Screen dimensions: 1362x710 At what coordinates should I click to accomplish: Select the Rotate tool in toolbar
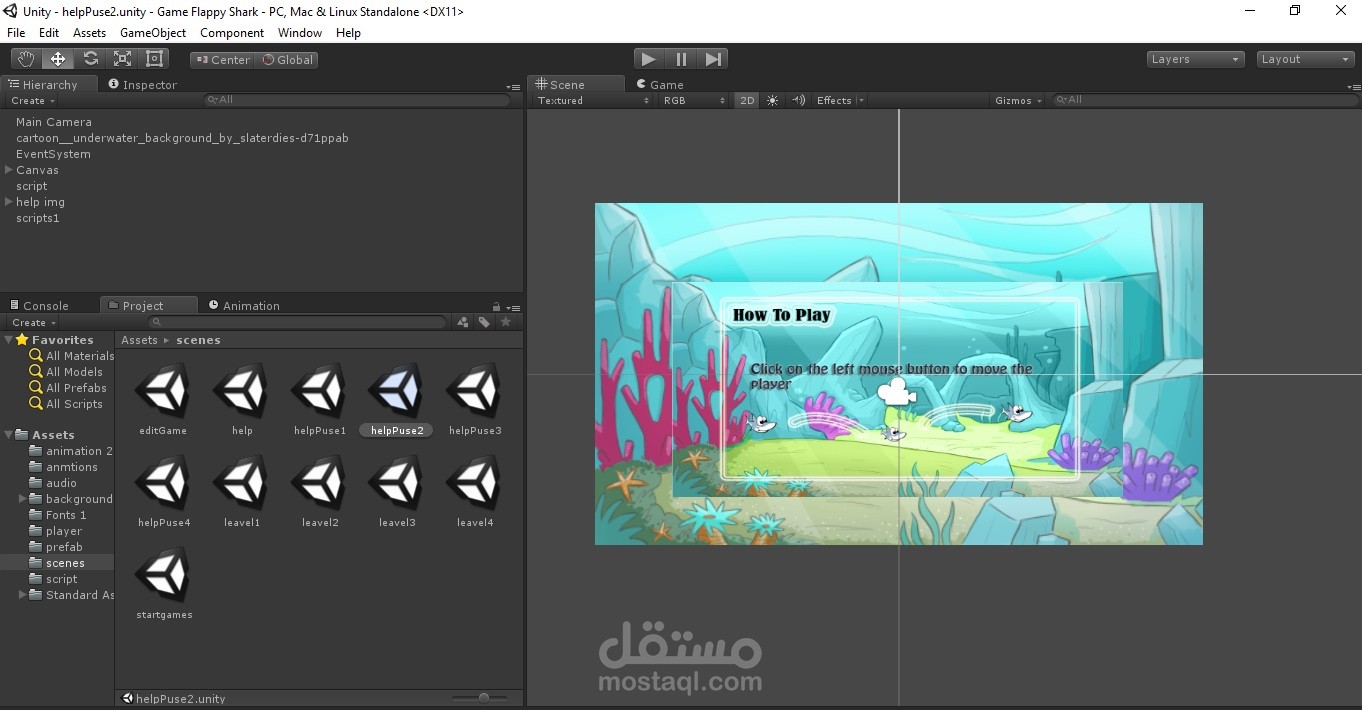[90, 59]
